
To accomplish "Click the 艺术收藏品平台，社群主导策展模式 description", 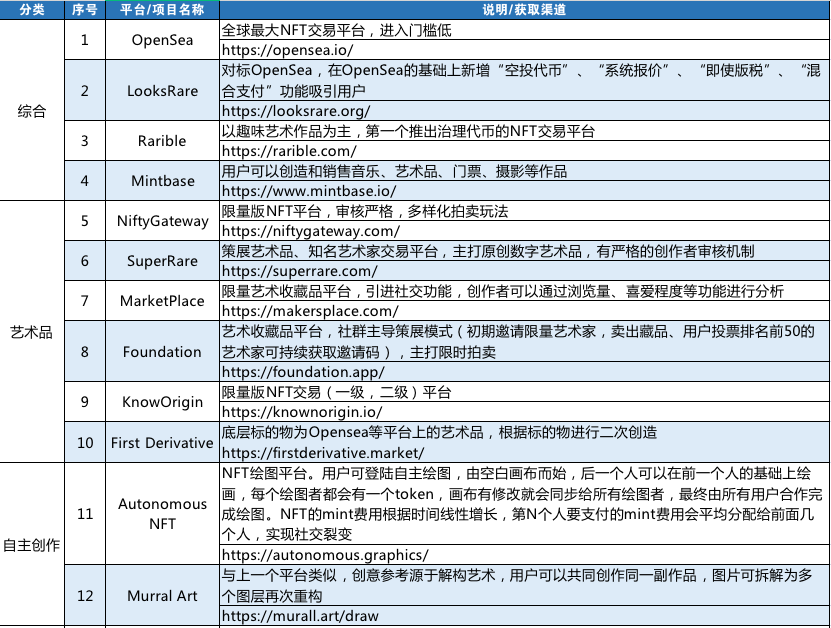I will point(524,341).
